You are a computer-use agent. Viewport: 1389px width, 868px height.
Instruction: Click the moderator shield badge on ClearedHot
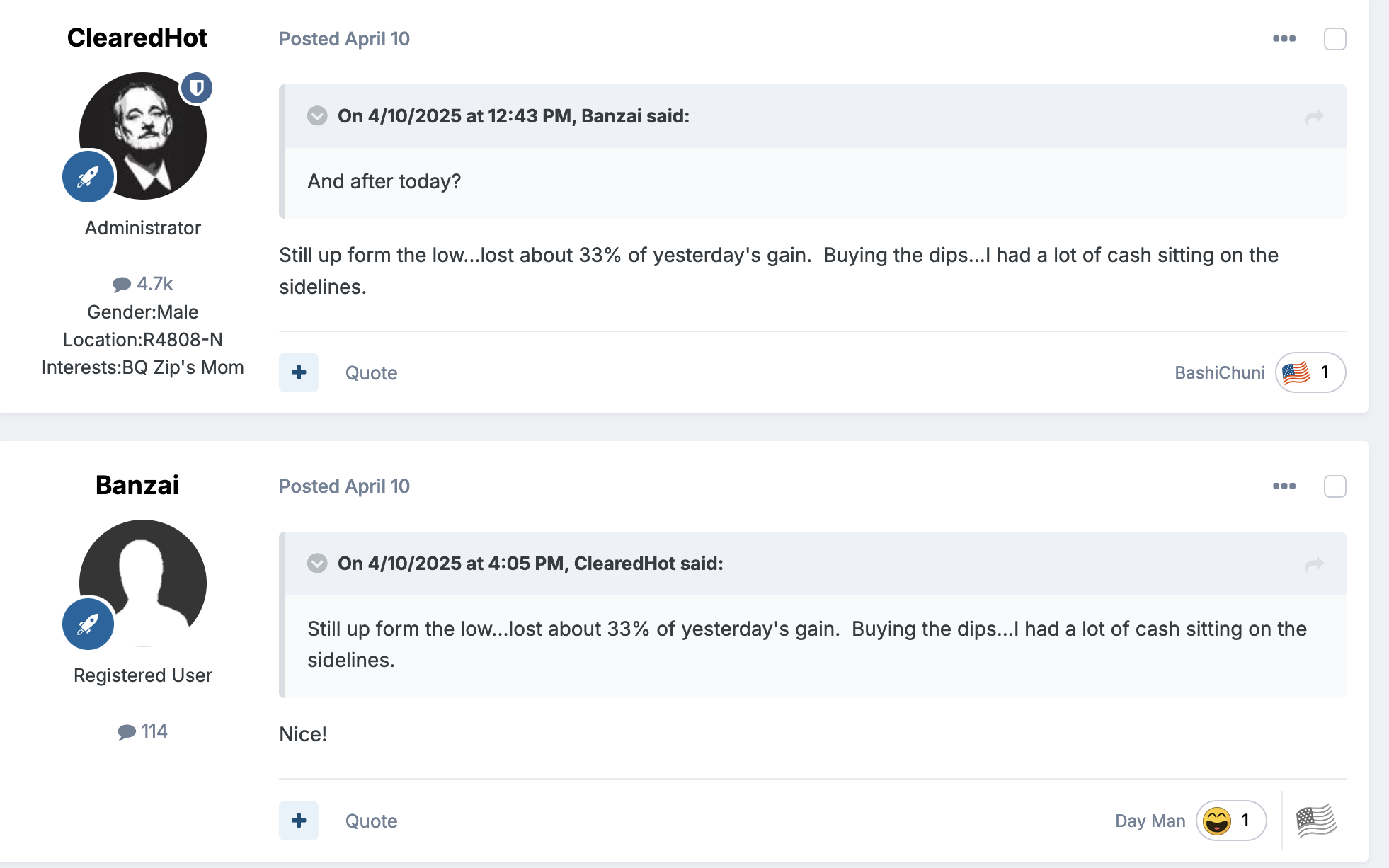pyautogui.click(x=197, y=88)
